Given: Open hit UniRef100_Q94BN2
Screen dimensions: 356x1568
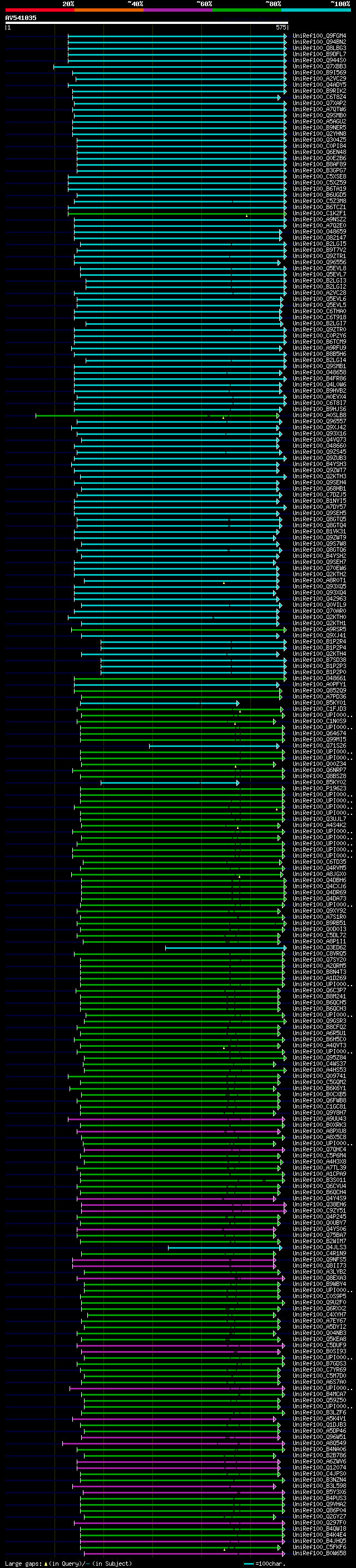Looking at the screenshot, I should pos(319,42).
